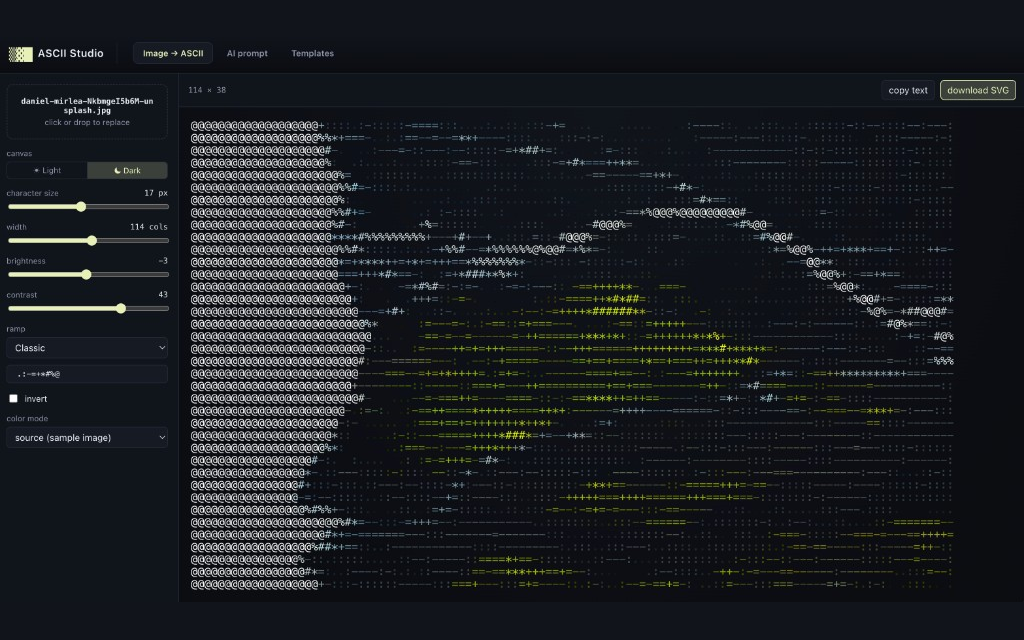Select the Light canvas option
This screenshot has width=1024, height=640.
[47, 170]
